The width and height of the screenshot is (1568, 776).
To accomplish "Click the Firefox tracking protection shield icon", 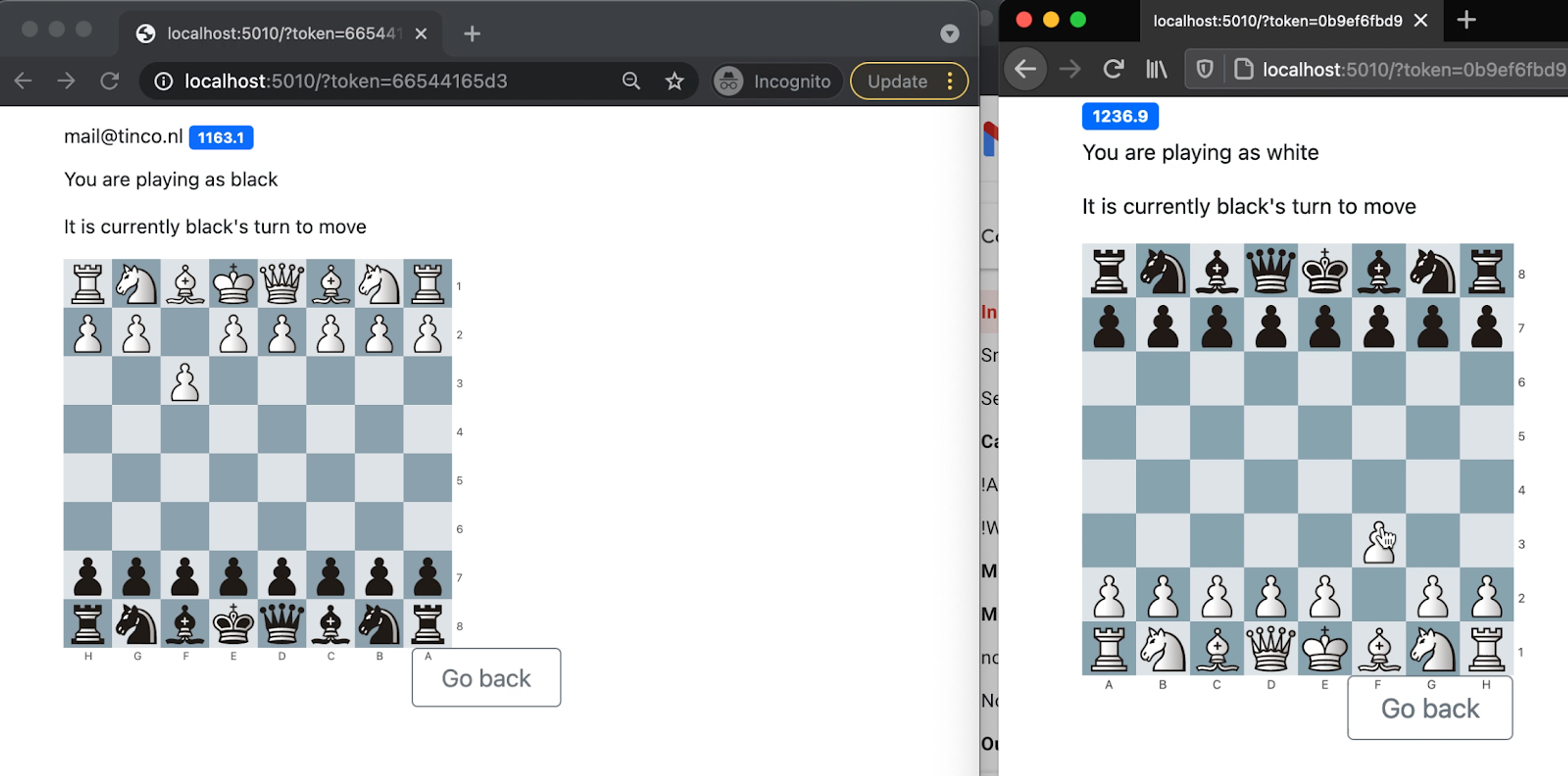I will pos(1205,69).
